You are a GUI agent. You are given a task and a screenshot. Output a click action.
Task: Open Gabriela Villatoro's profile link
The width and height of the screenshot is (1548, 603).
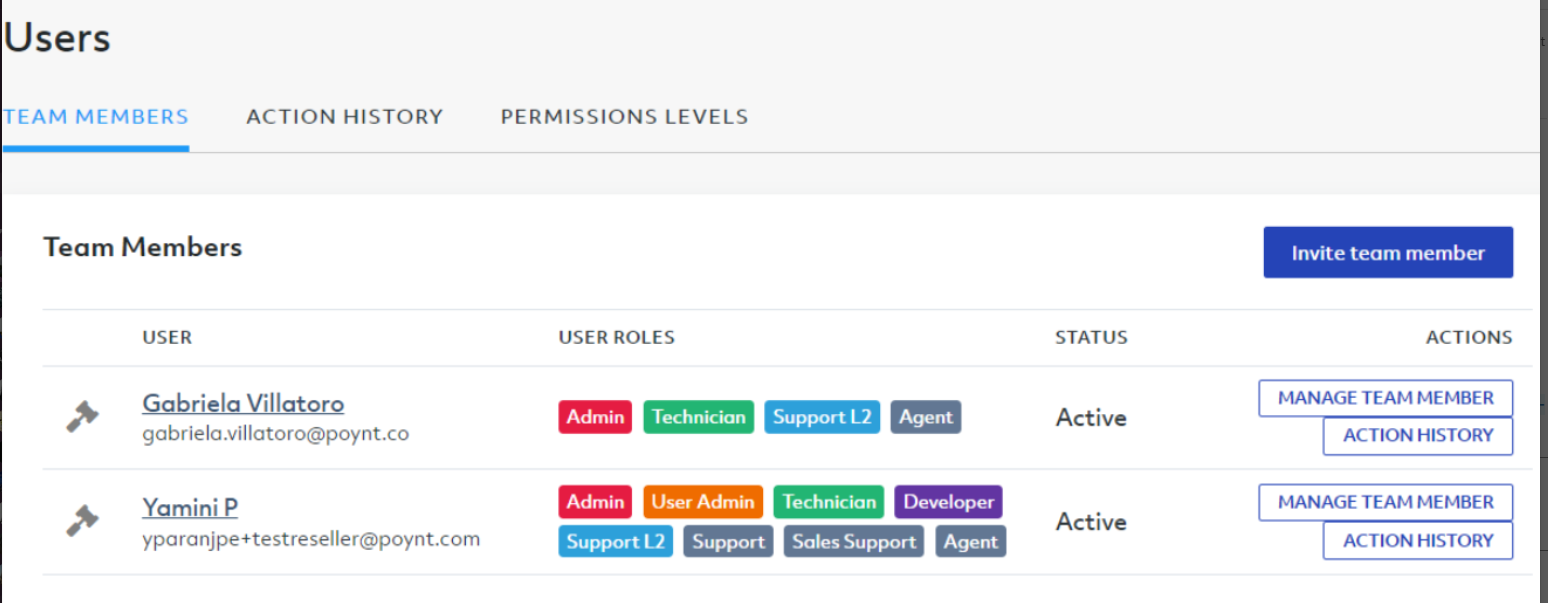pos(243,404)
